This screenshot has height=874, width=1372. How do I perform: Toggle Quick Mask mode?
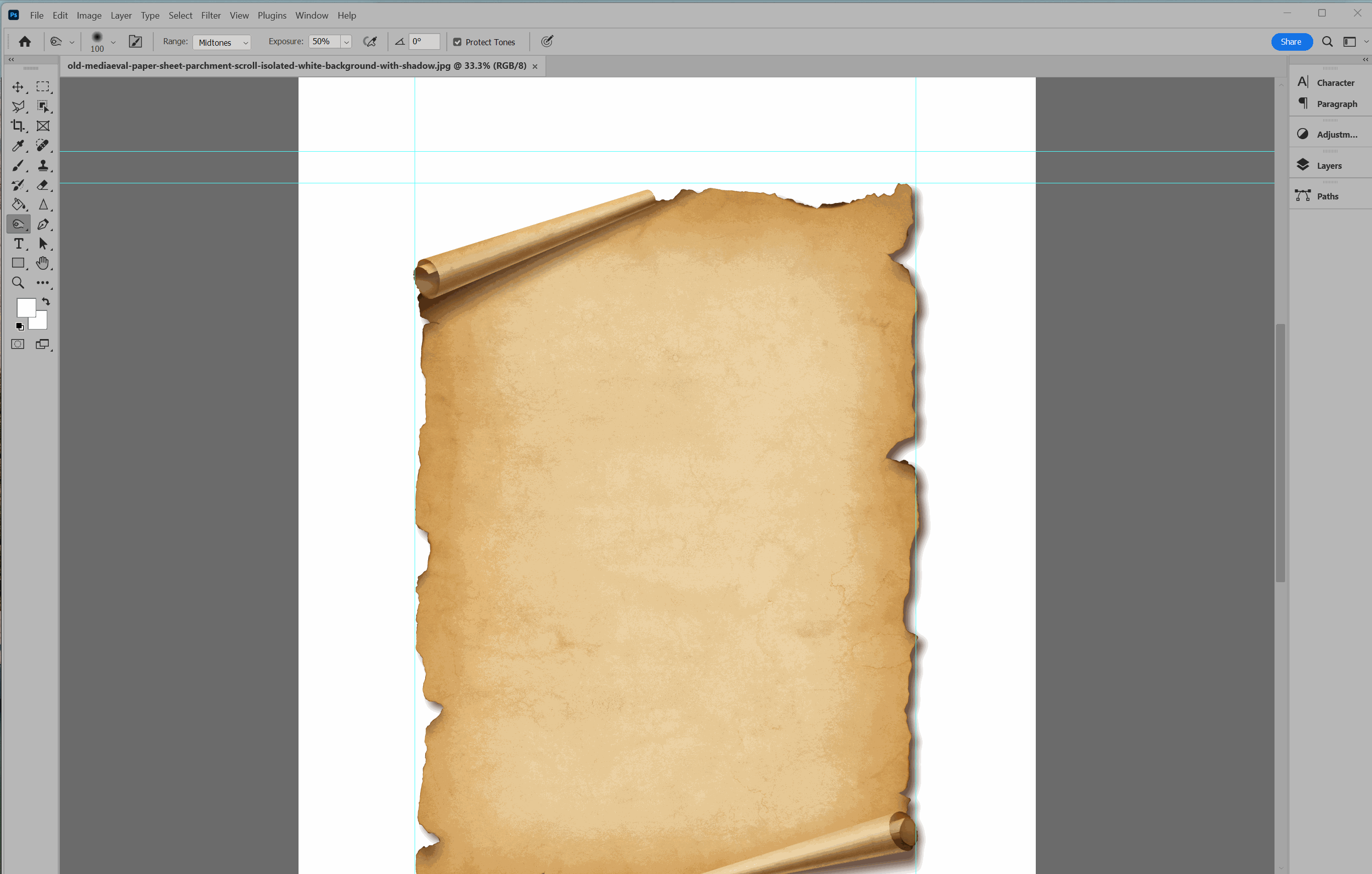[x=18, y=344]
